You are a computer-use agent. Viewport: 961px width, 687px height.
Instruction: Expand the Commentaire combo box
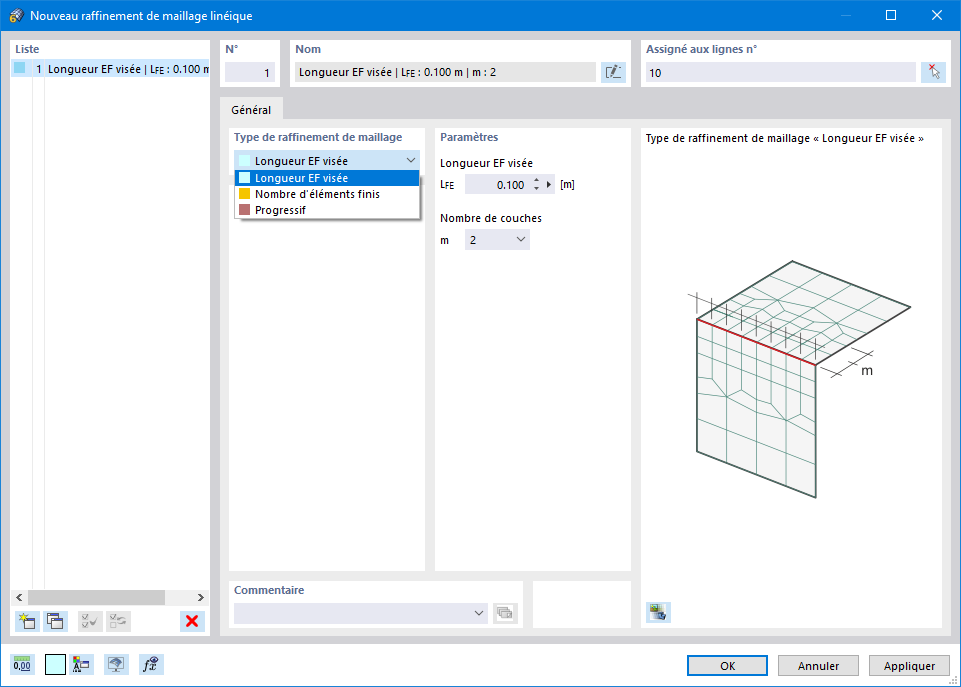tap(479, 613)
